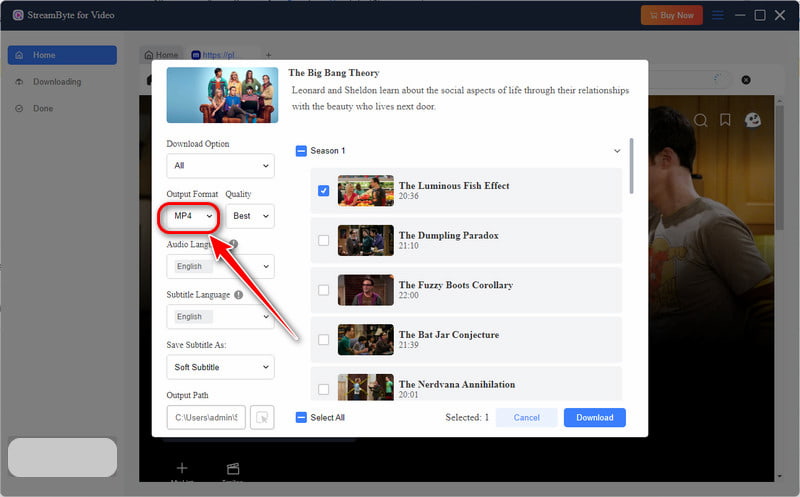Check The Dumpling Paradox episode
The image size is (800, 497).
[x=323, y=240]
